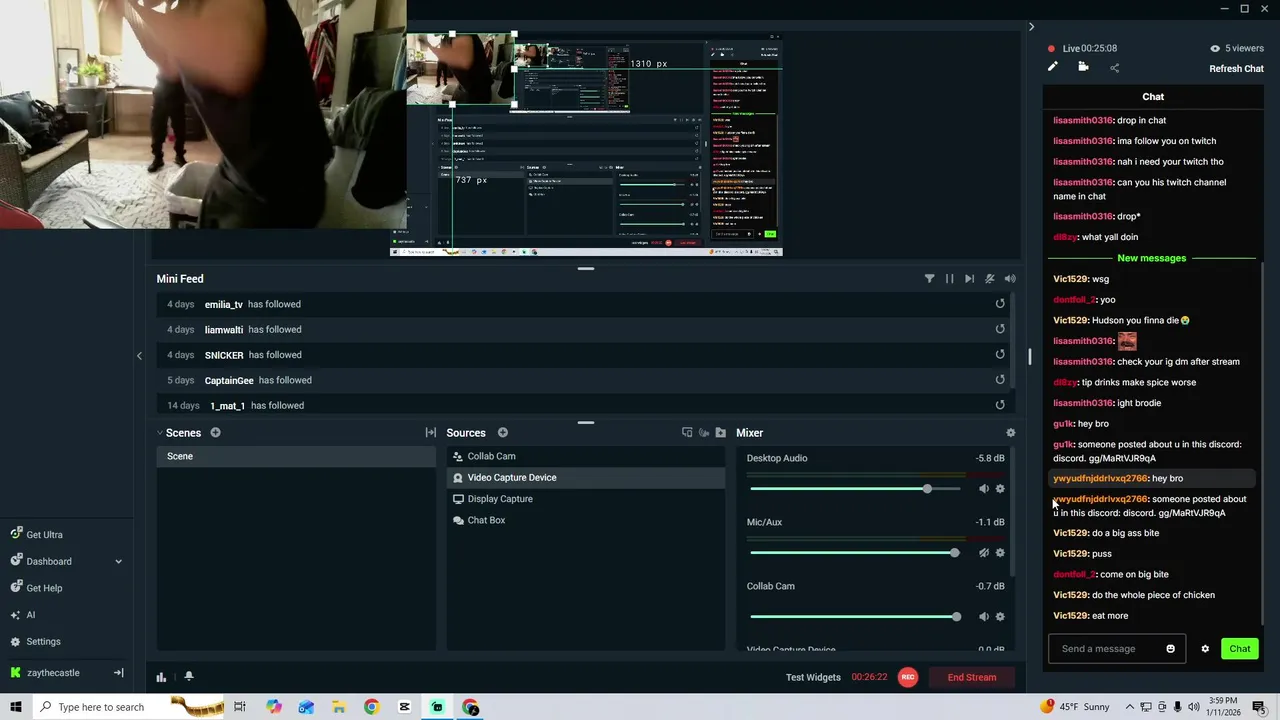Edit stream info with pencil icon
1280x720 pixels.
[x=1052, y=67]
